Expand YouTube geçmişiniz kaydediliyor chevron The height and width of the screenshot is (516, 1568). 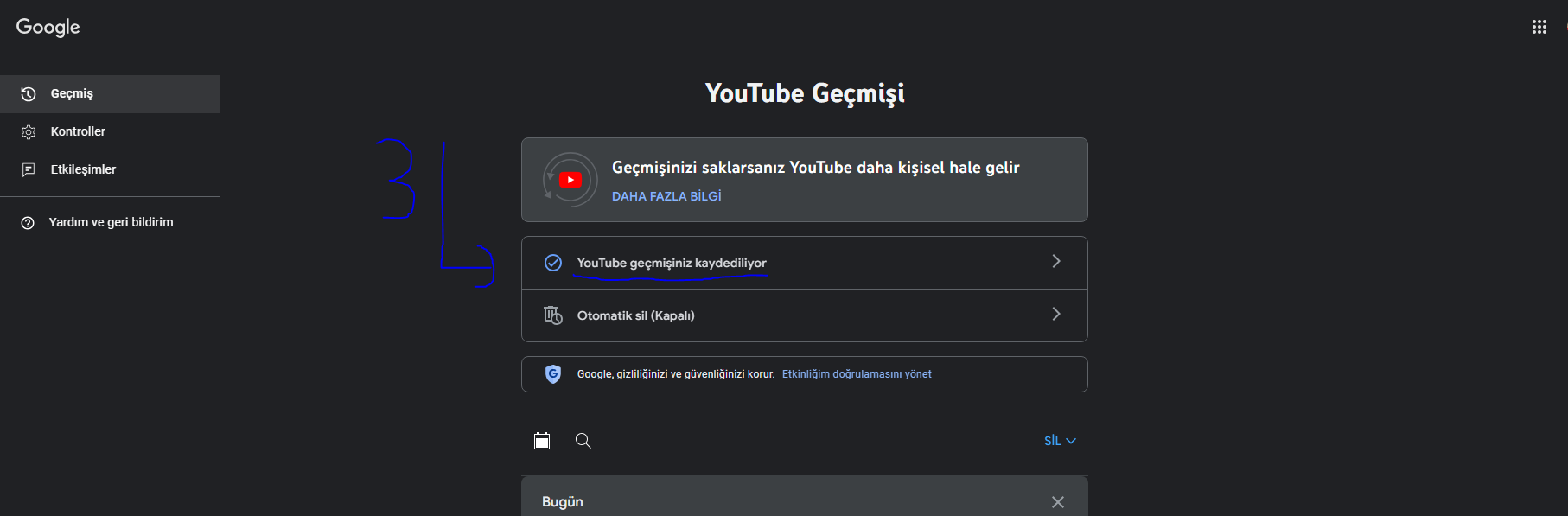[1056, 261]
